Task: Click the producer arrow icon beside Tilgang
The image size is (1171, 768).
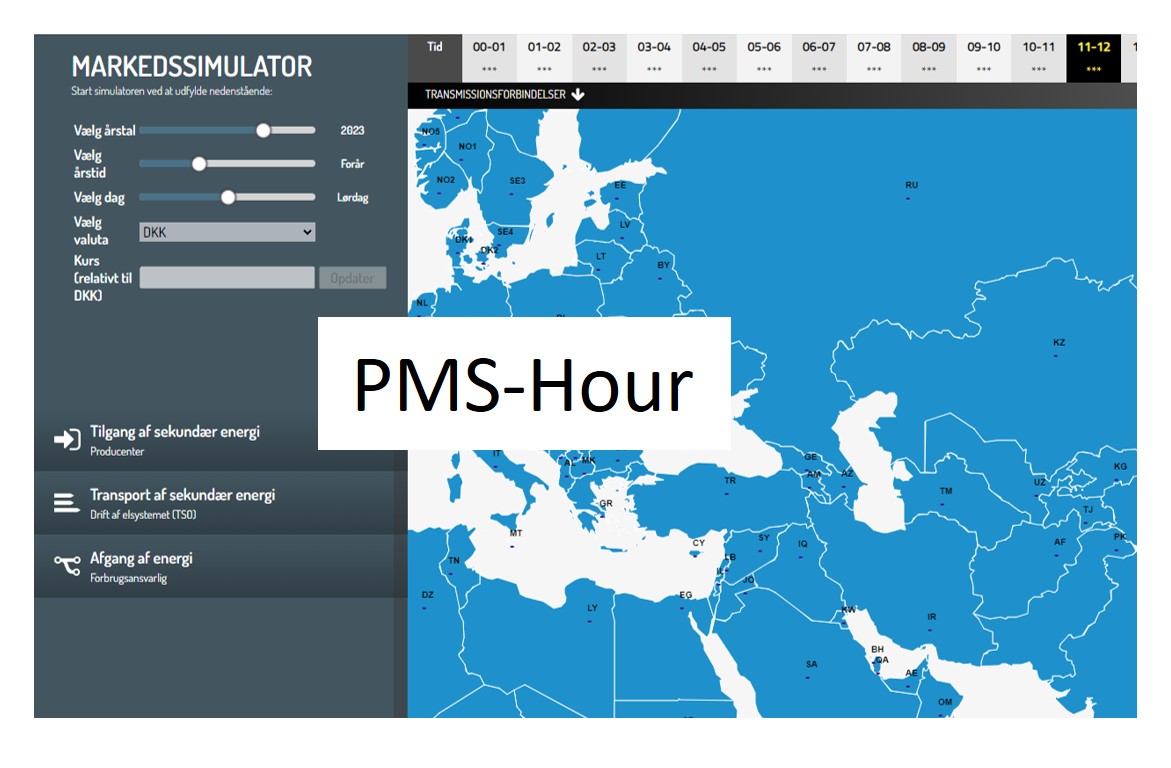Action: tap(67, 440)
